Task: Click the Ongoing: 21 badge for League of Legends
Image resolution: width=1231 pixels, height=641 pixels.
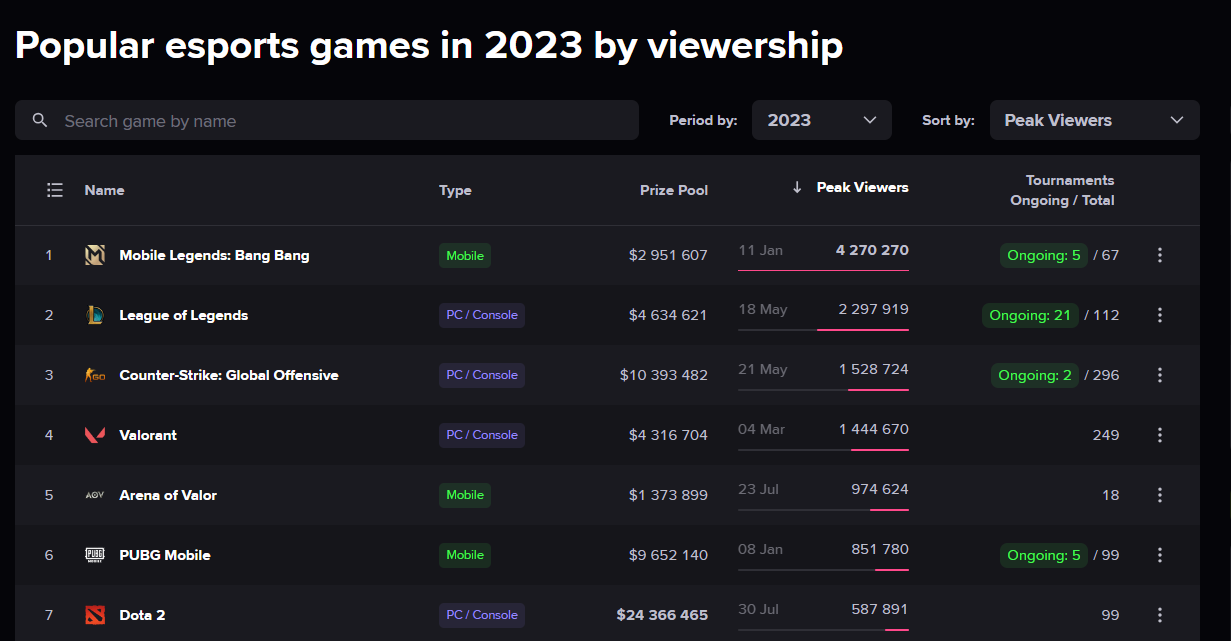Action: [1030, 315]
